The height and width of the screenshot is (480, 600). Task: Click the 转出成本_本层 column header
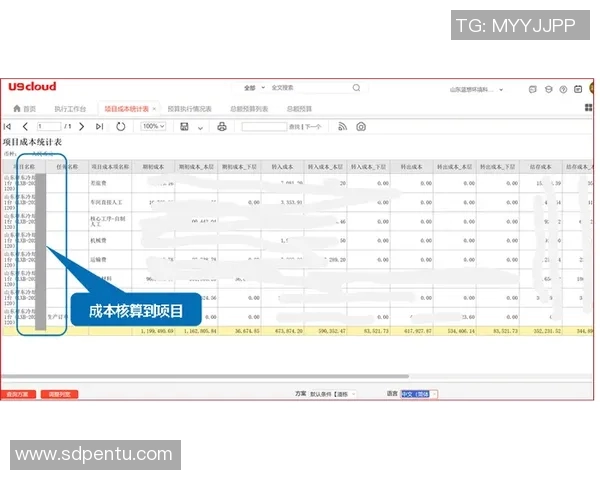pos(455,167)
